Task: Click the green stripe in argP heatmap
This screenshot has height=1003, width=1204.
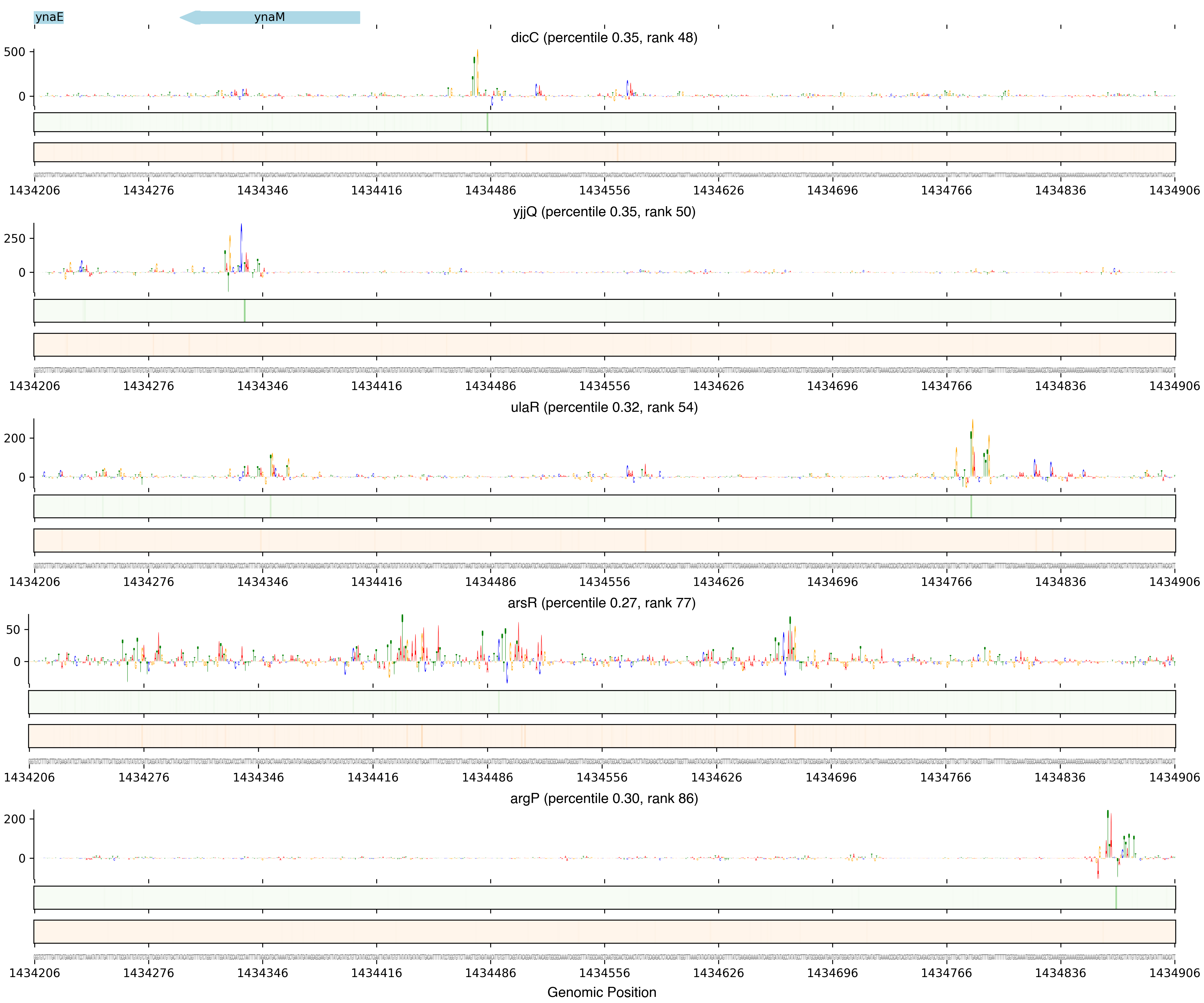Action: click(x=1116, y=897)
